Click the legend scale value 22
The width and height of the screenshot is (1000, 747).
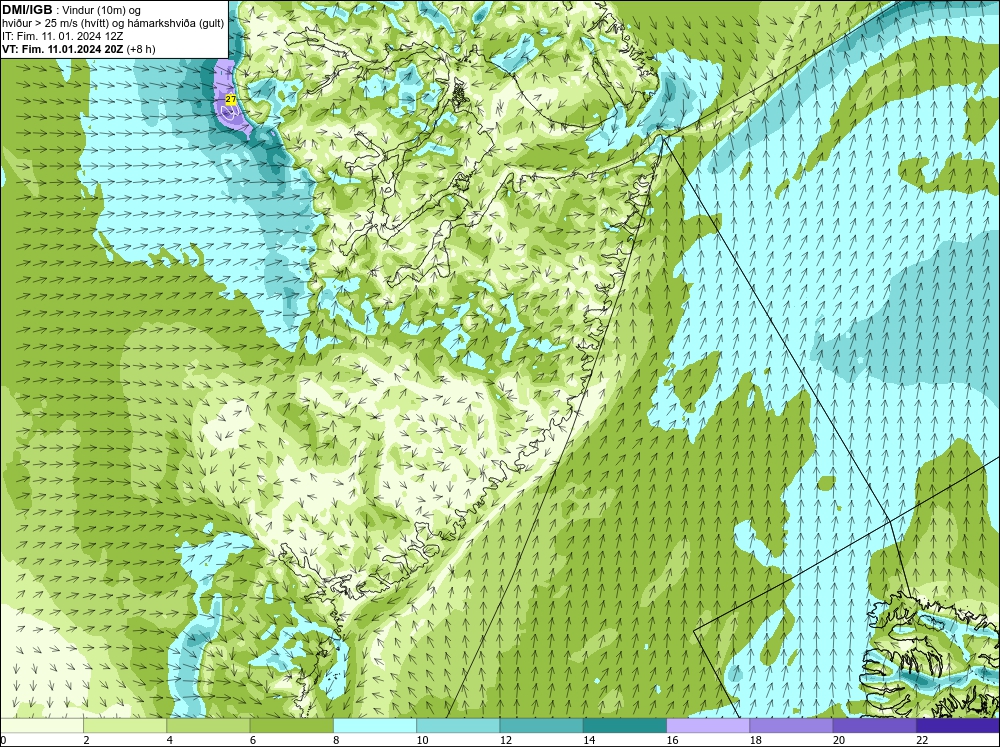pyautogui.click(x=922, y=740)
